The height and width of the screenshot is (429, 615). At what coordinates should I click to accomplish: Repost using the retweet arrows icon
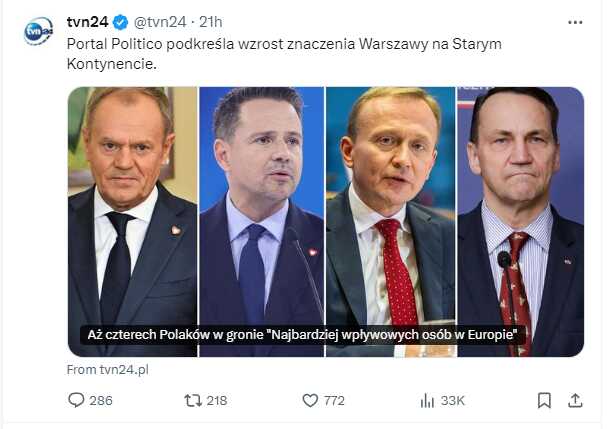193,400
